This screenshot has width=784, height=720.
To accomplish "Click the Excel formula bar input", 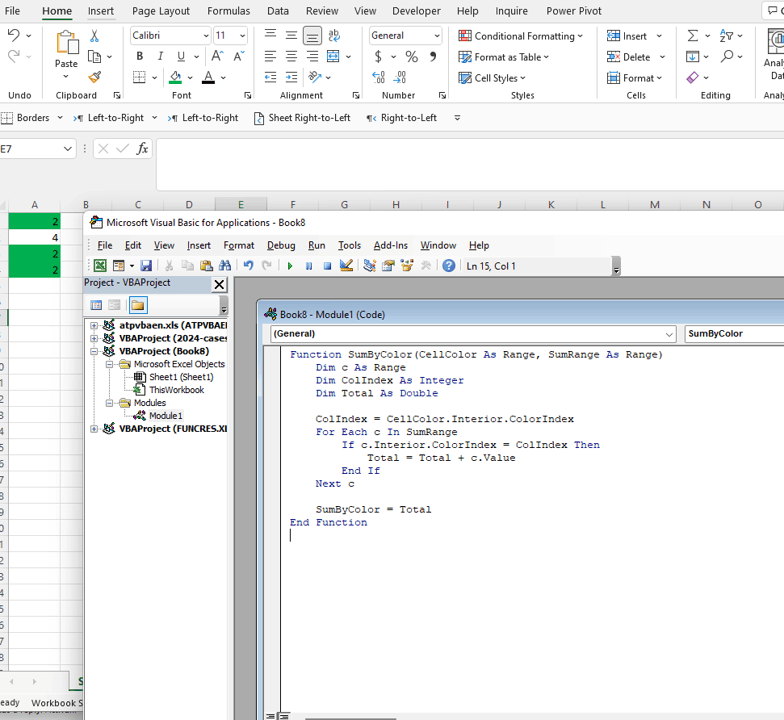I will click(470, 165).
